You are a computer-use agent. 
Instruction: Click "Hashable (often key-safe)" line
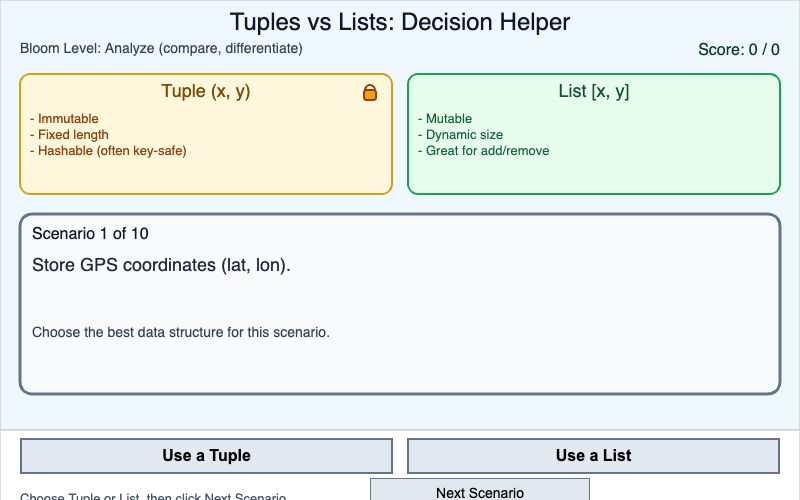click(x=112, y=151)
